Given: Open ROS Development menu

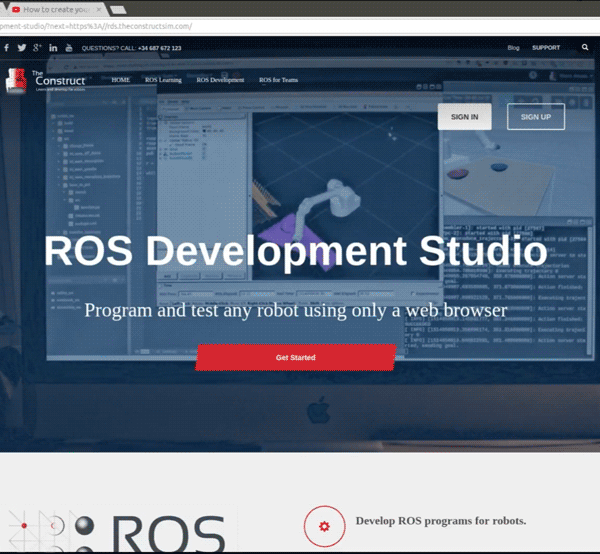Looking at the screenshot, I should tap(220, 80).
